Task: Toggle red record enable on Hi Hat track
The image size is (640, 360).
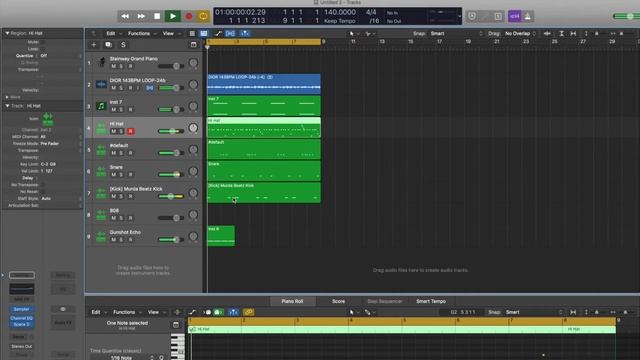Action: tap(131, 131)
